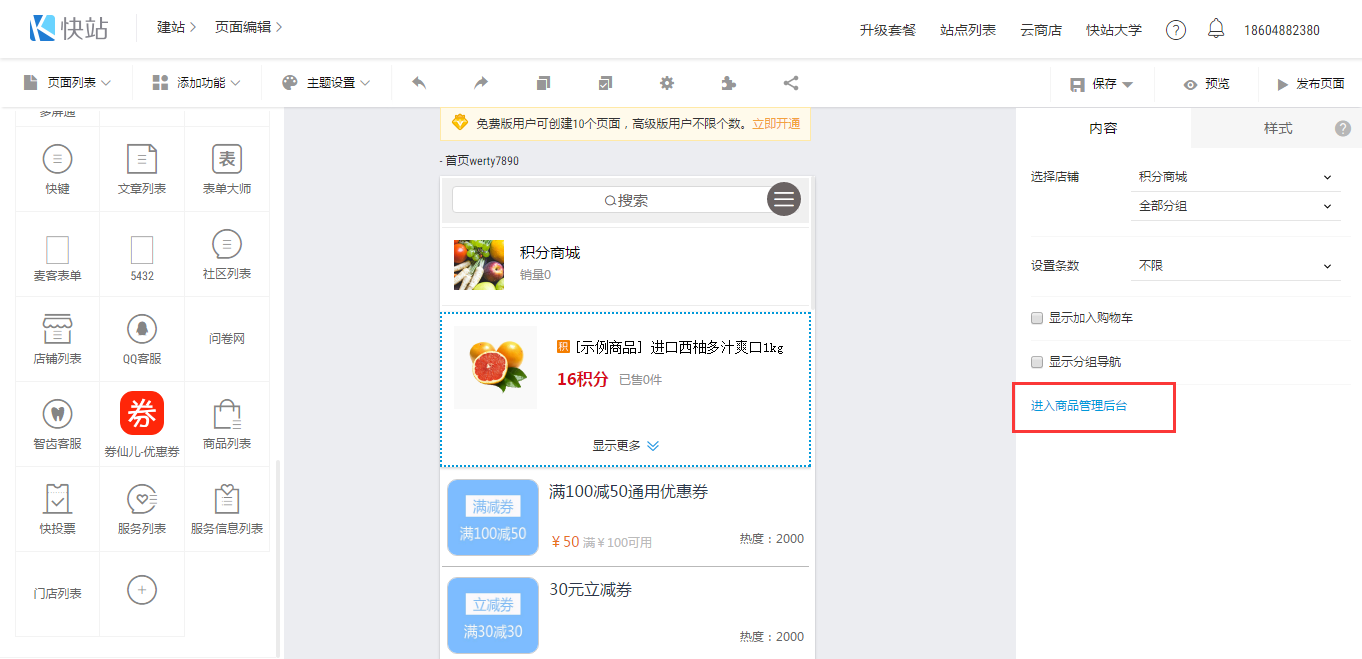The width and height of the screenshot is (1362, 659).
Task: Click the puzzle piece plugin icon
Action: [728, 83]
